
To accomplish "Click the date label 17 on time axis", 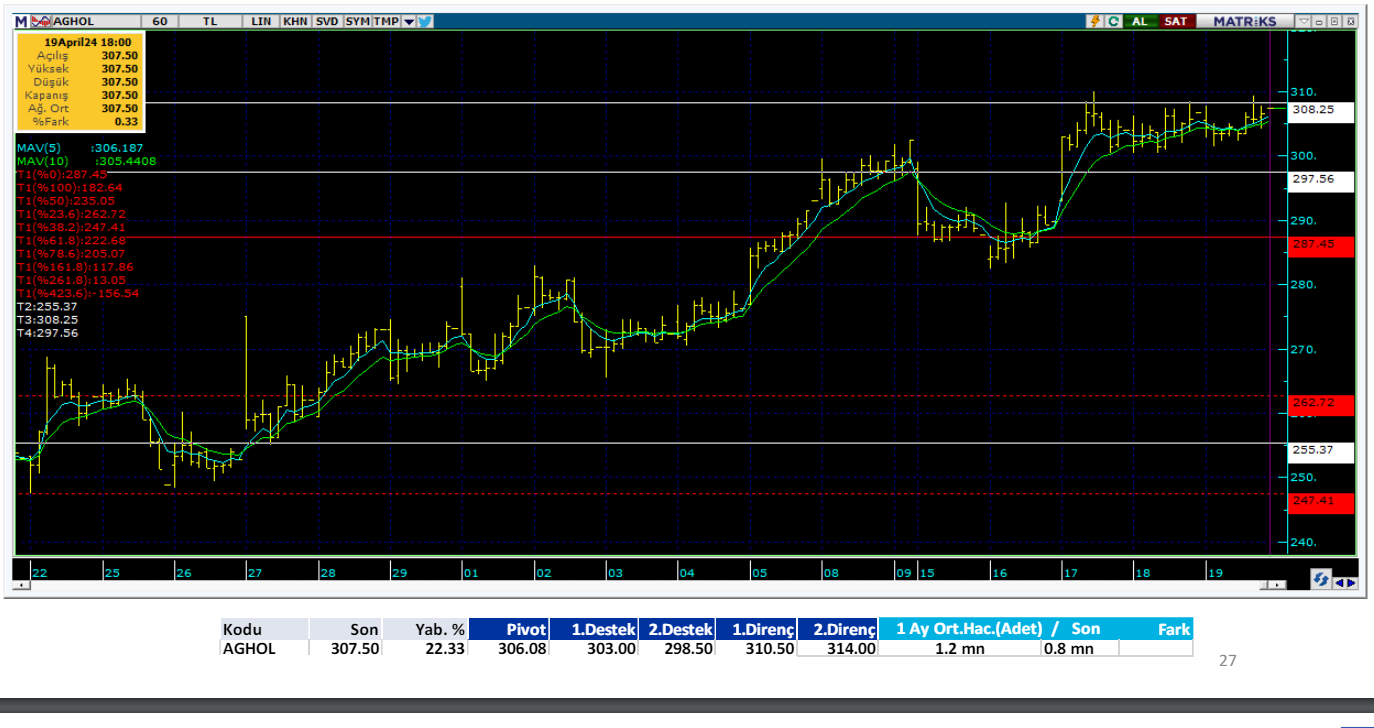I will (1070, 573).
